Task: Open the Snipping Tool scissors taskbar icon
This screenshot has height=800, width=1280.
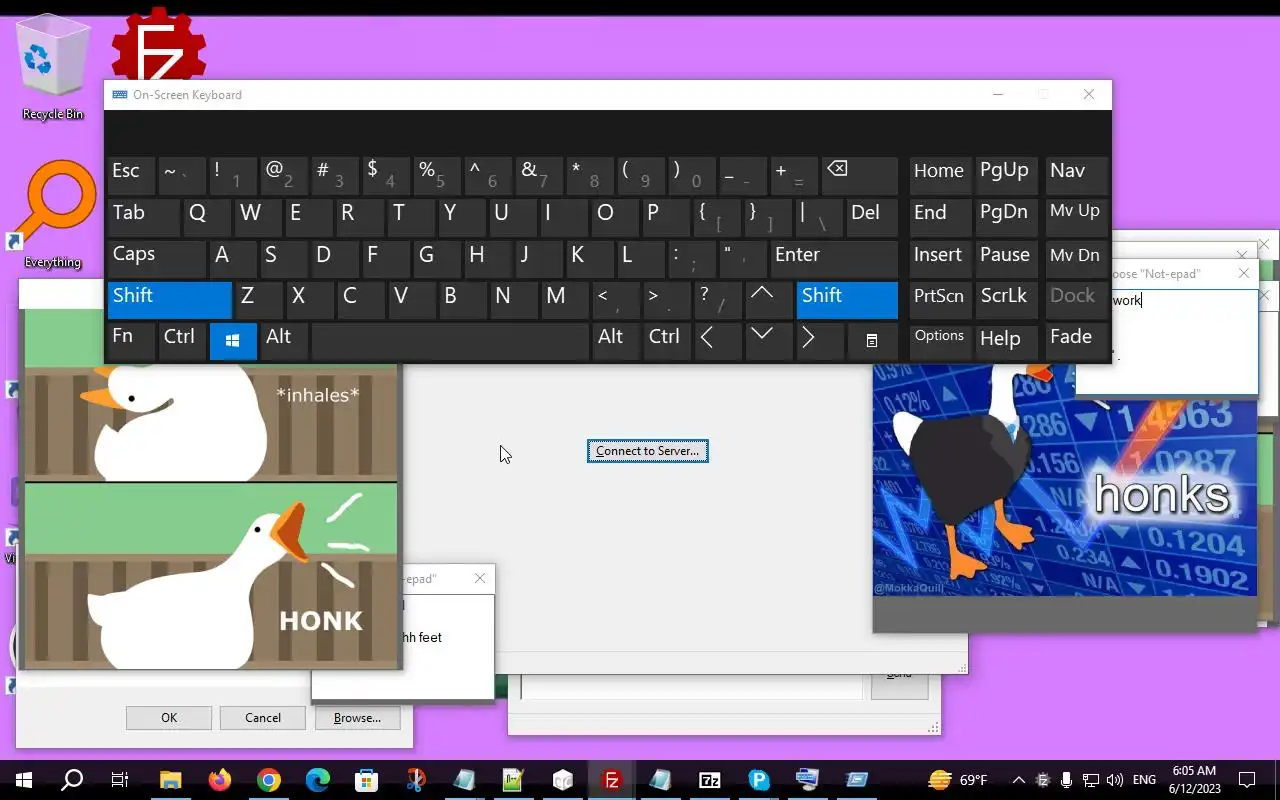Action: pos(416,780)
